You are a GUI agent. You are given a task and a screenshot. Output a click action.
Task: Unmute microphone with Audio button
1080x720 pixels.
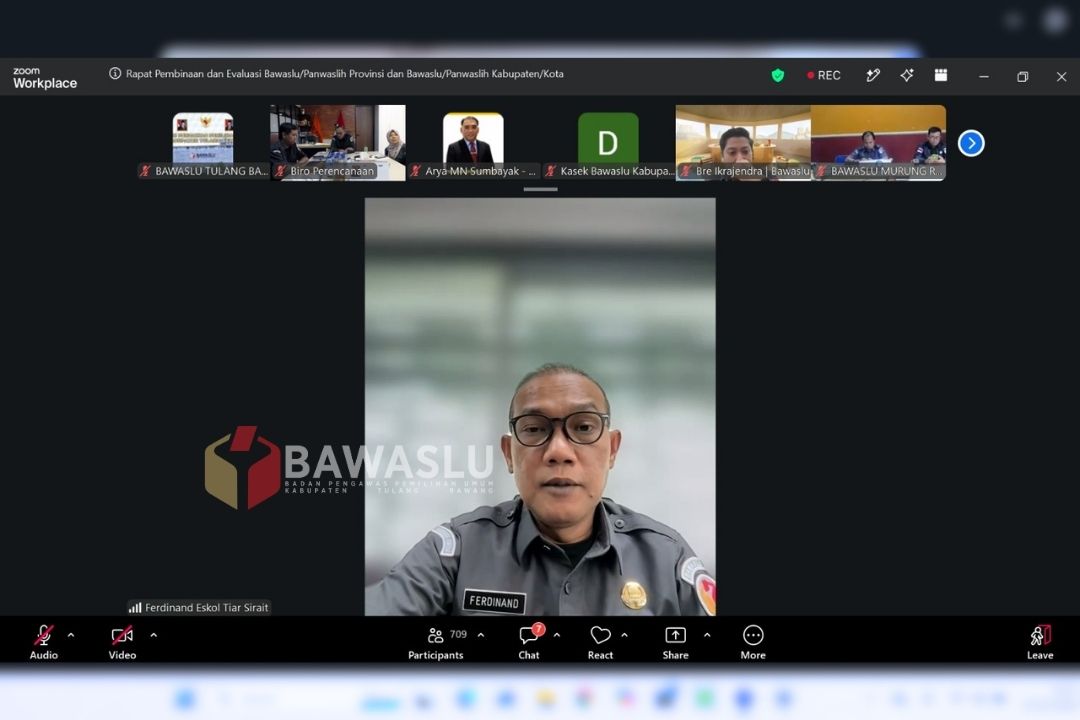coord(43,642)
